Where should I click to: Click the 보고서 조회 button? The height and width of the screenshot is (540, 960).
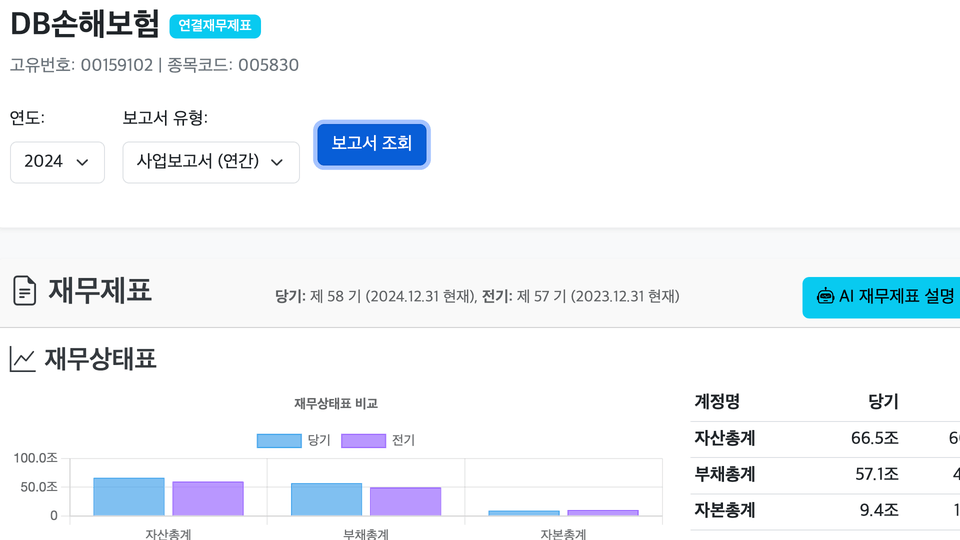tap(372, 144)
